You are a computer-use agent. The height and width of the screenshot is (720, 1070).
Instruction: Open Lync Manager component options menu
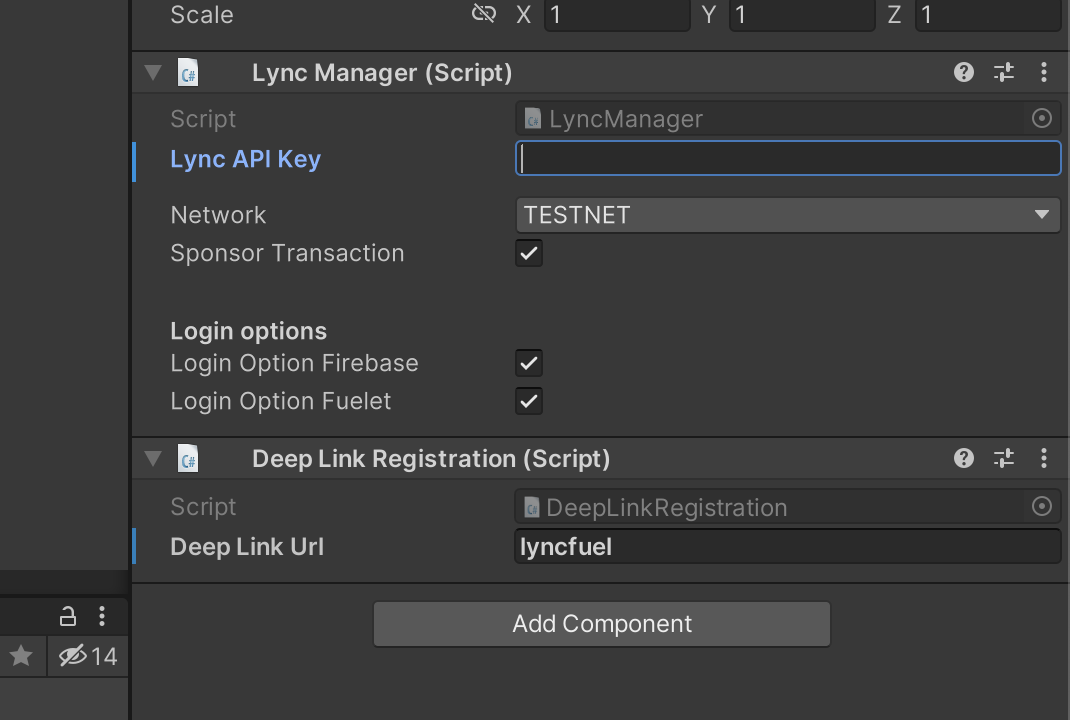1043,72
